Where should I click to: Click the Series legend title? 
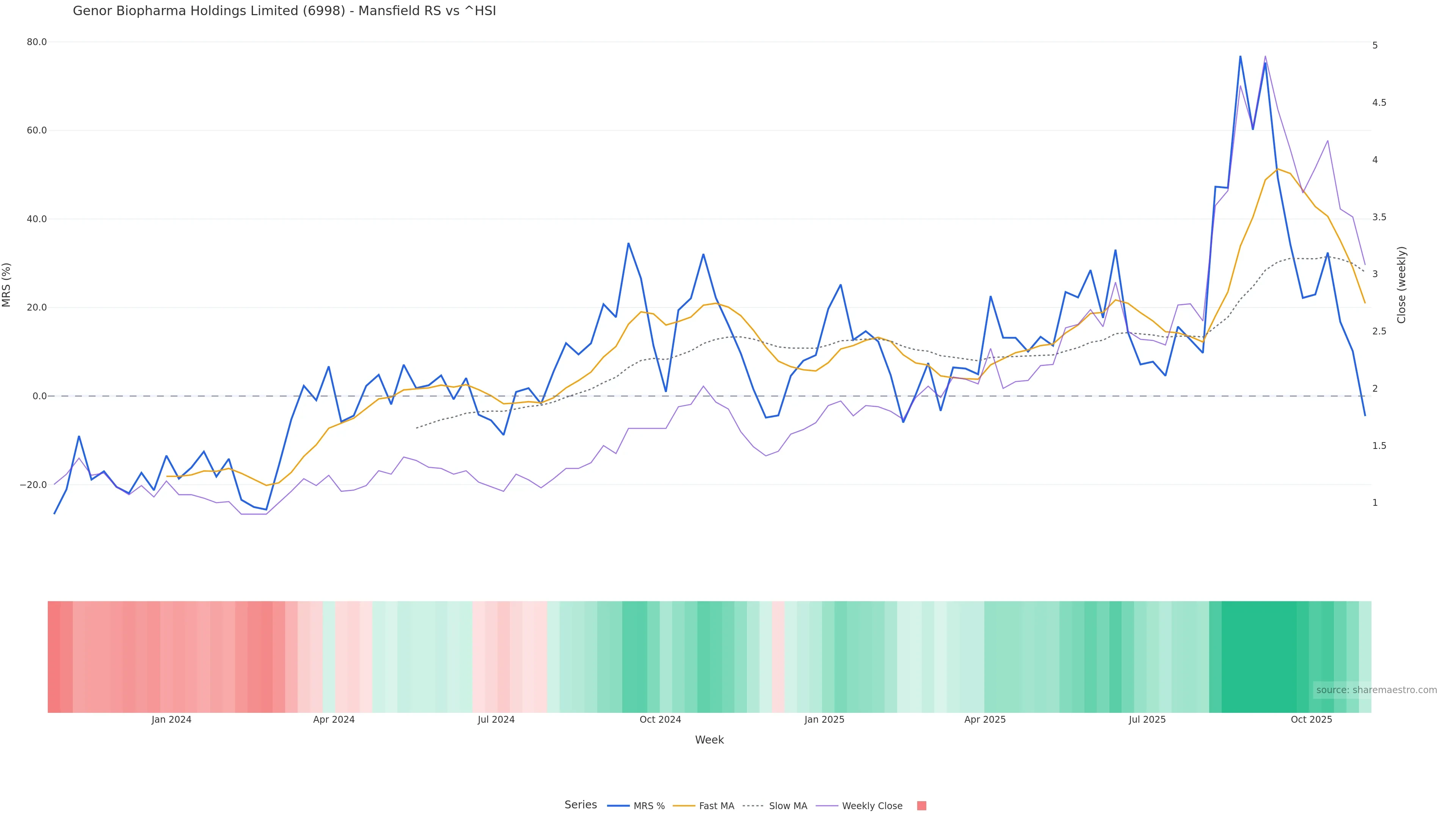[581, 805]
